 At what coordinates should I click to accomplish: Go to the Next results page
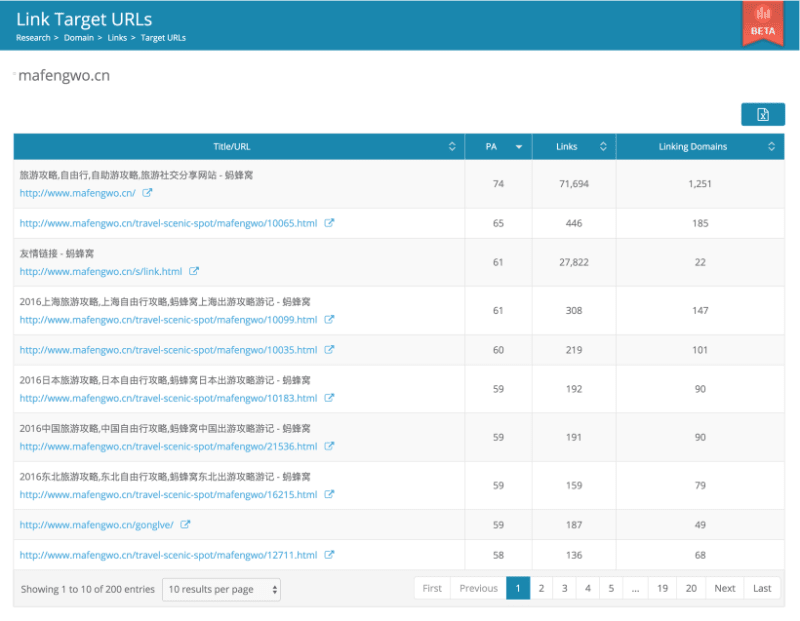[x=724, y=588]
